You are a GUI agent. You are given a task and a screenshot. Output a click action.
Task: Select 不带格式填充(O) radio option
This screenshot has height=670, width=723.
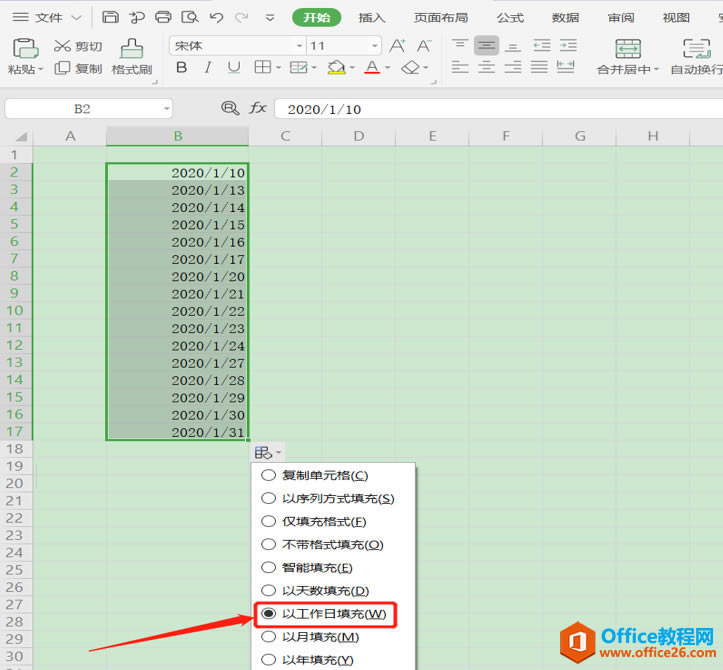[x=268, y=545]
